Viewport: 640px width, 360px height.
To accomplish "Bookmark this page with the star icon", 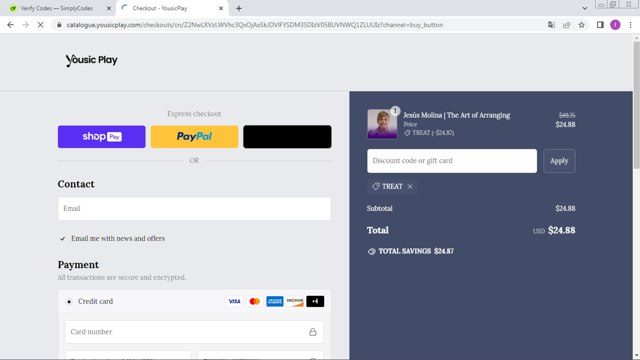I will click(582, 25).
